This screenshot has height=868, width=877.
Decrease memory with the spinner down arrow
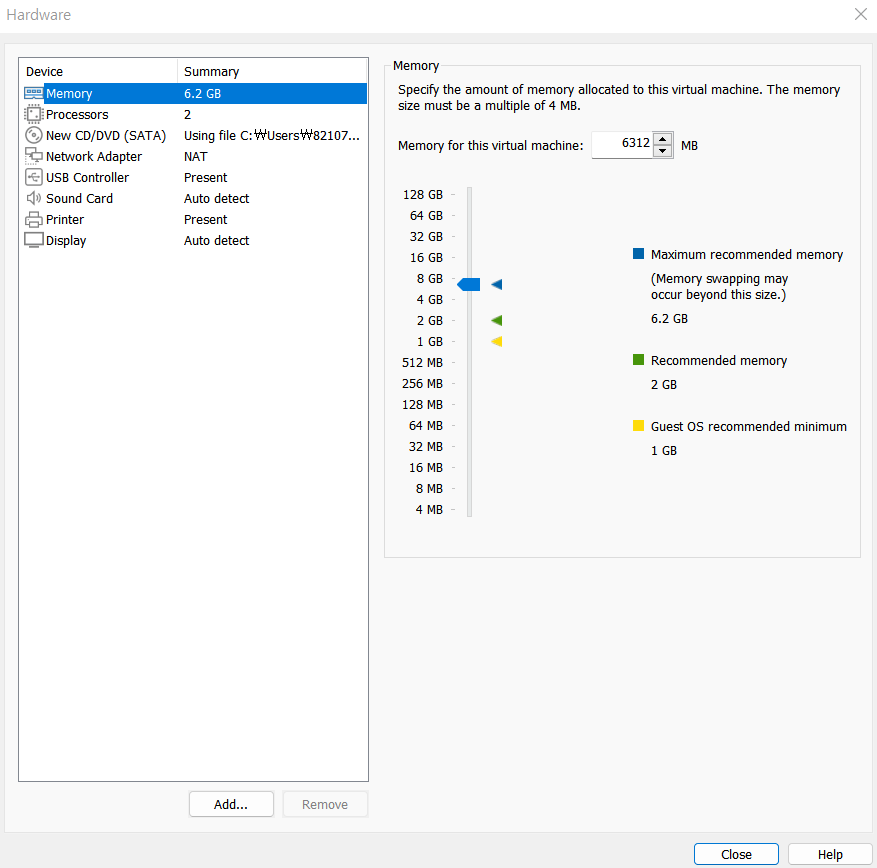(663, 151)
